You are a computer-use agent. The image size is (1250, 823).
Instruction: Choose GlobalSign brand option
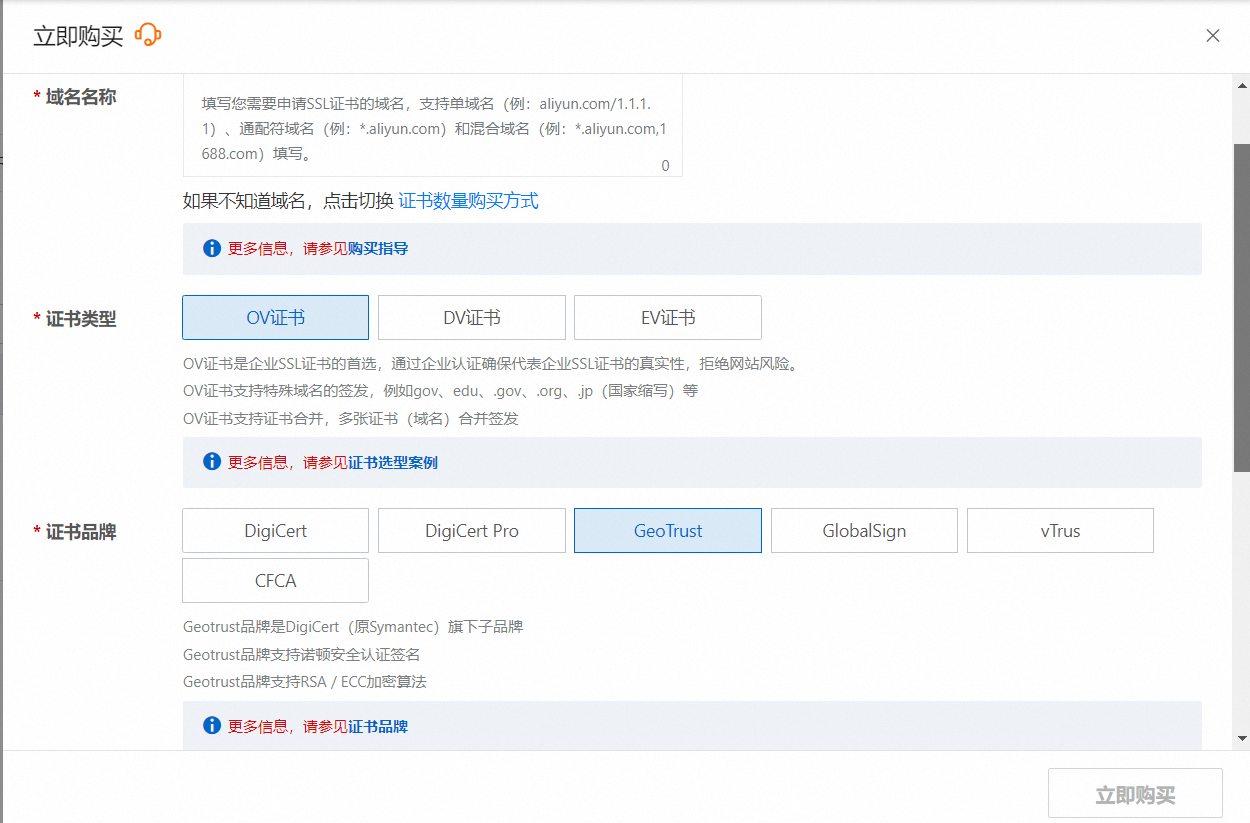[x=864, y=531]
